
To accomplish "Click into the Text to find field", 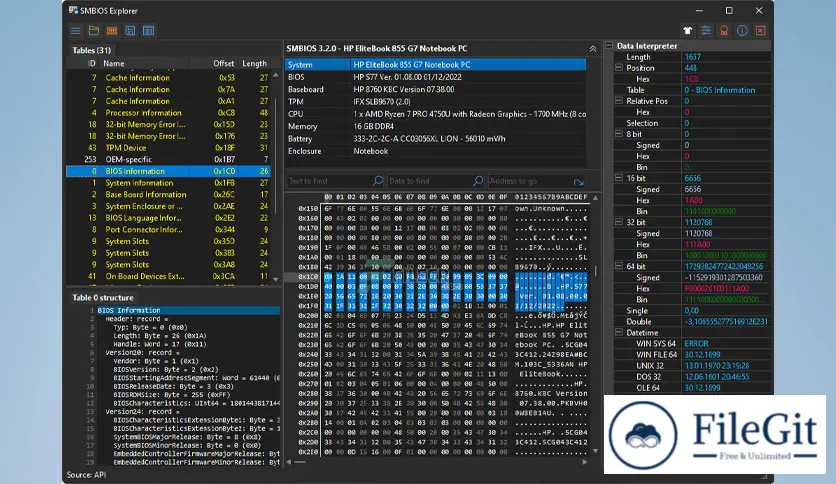I will [329, 181].
